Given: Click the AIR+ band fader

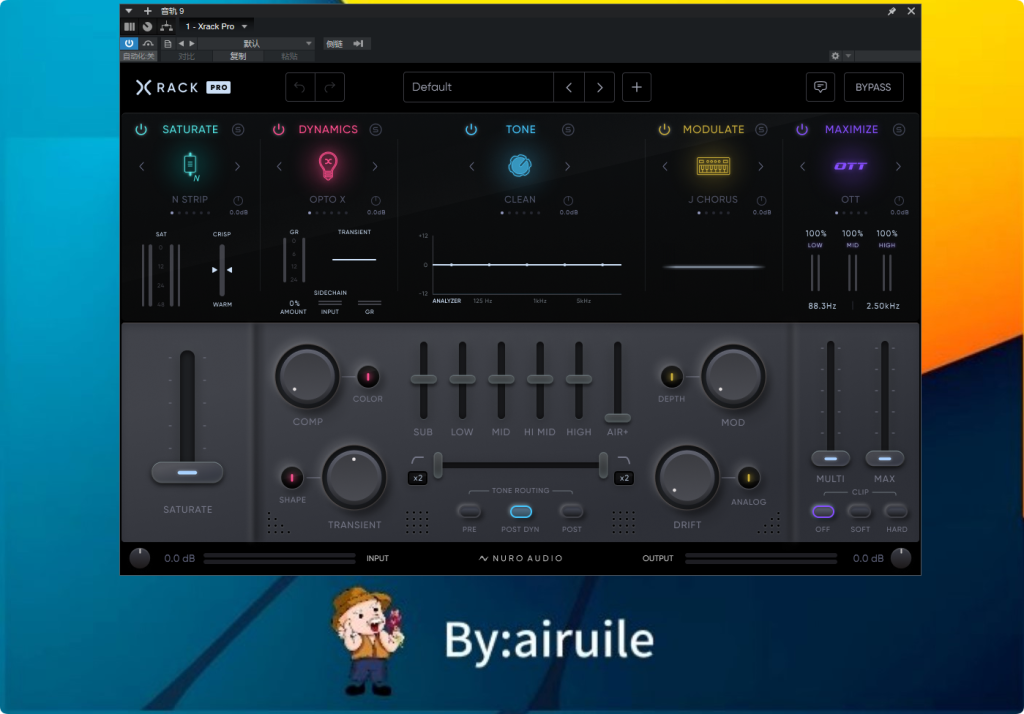Looking at the screenshot, I should coord(617,417).
